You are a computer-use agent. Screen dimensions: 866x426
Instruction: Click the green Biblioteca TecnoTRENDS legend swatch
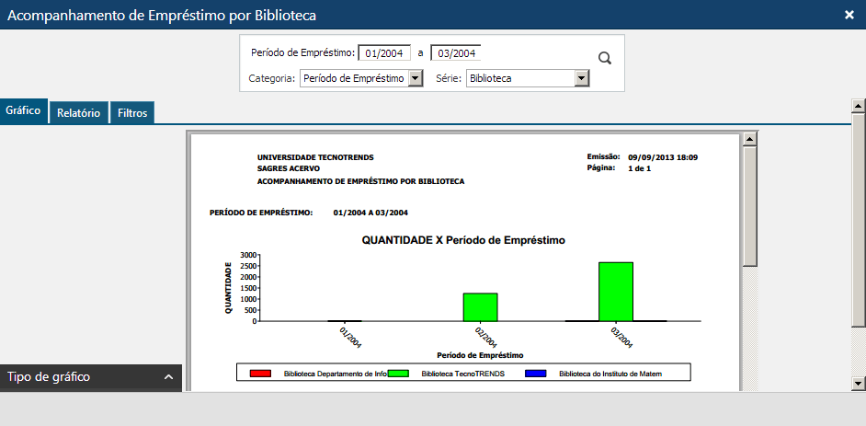(399, 373)
